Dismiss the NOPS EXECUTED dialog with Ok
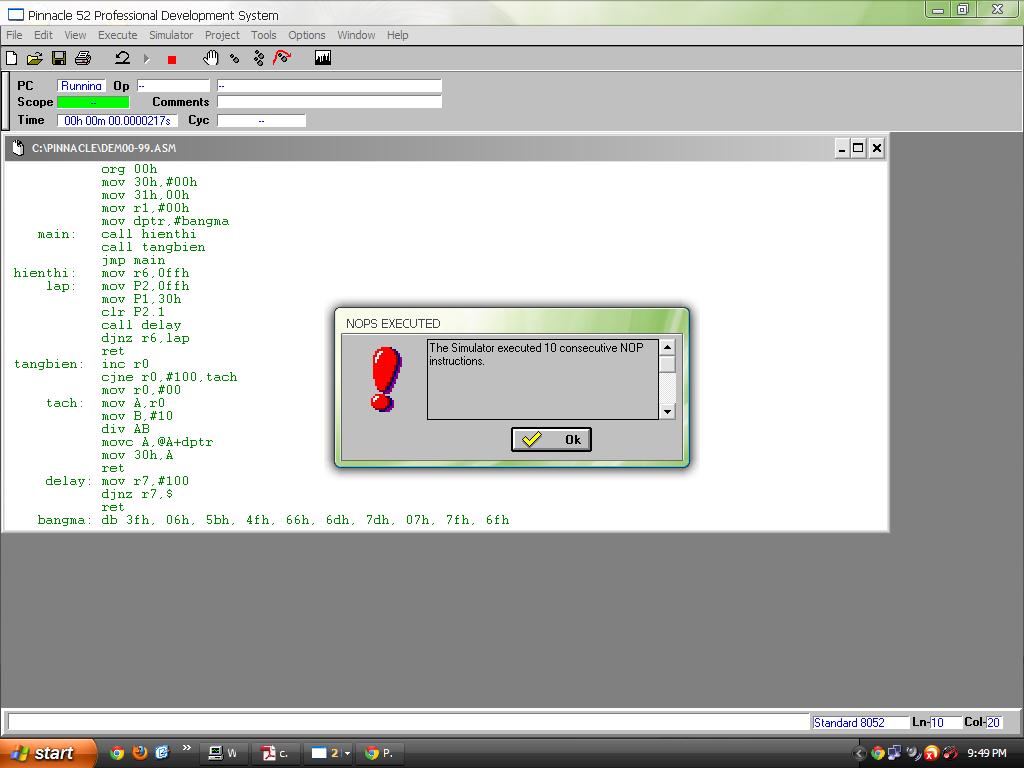This screenshot has height=768, width=1024. (551, 440)
